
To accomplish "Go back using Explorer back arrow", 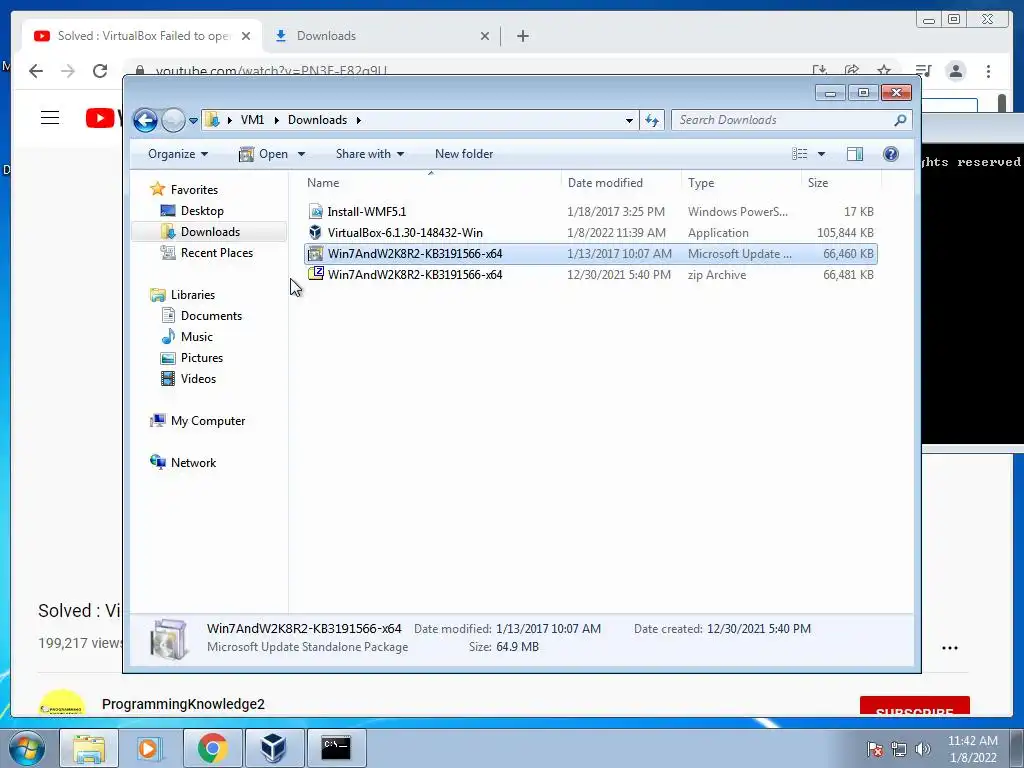I will (x=145, y=120).
